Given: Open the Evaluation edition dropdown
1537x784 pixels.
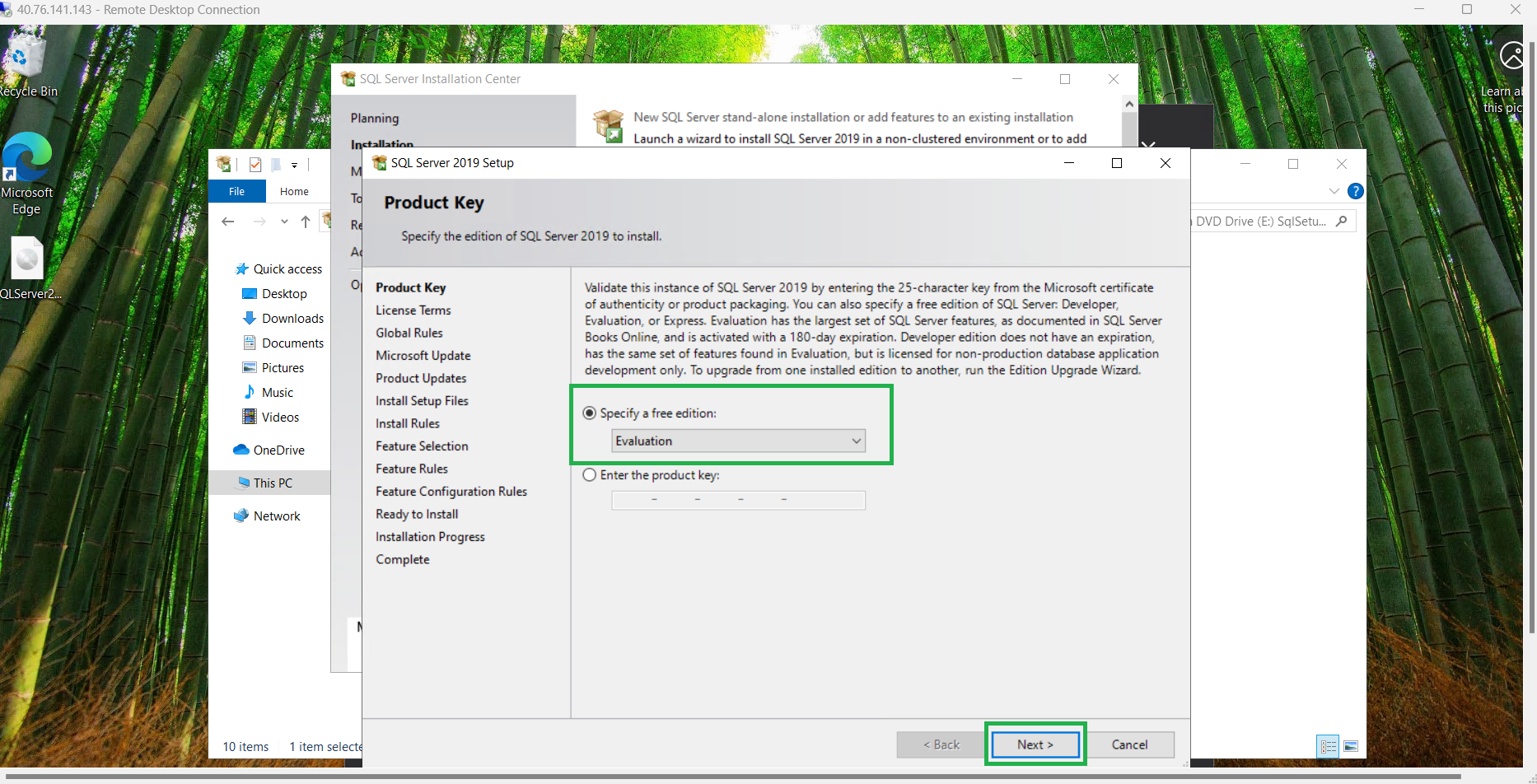Looking at the screenshot, I should tap(738, 441).
